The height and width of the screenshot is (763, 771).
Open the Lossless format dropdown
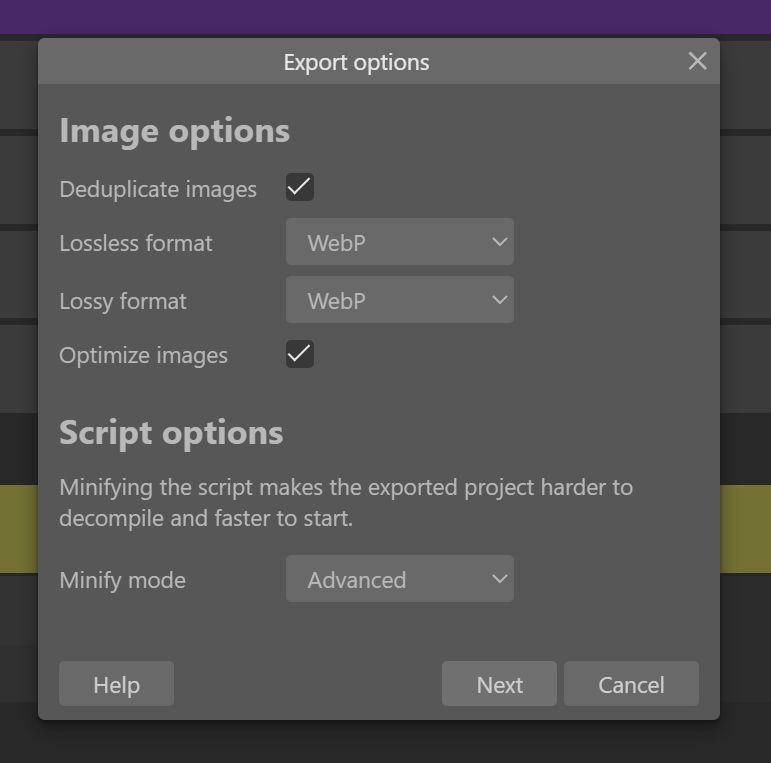click(x=399, y=243)
